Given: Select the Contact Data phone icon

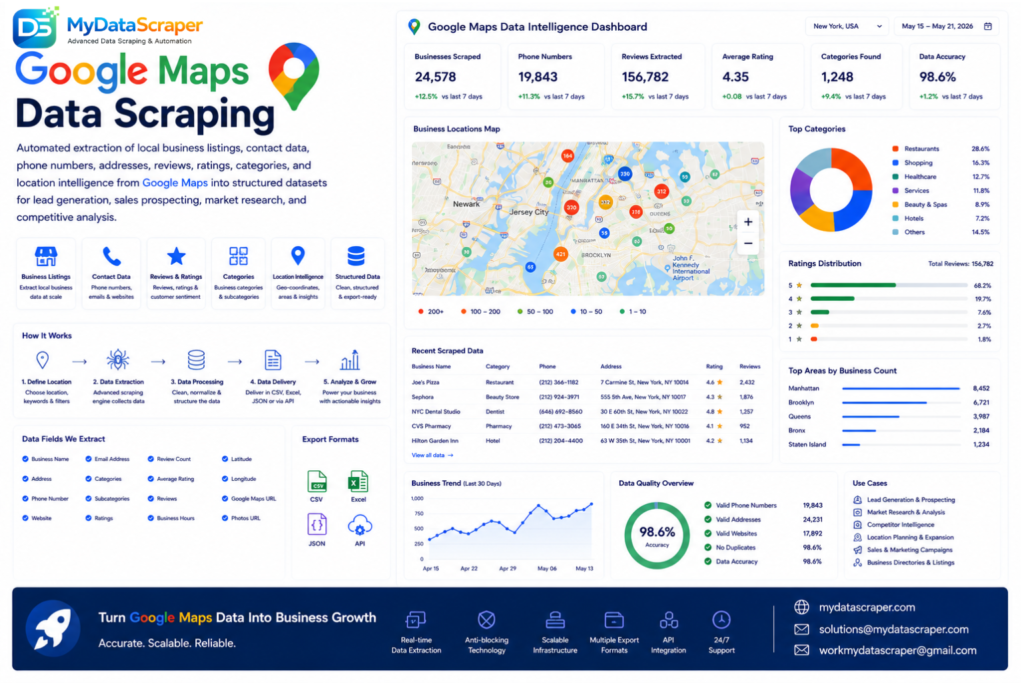Looking at the screenshot, I should tap(112, 257).
